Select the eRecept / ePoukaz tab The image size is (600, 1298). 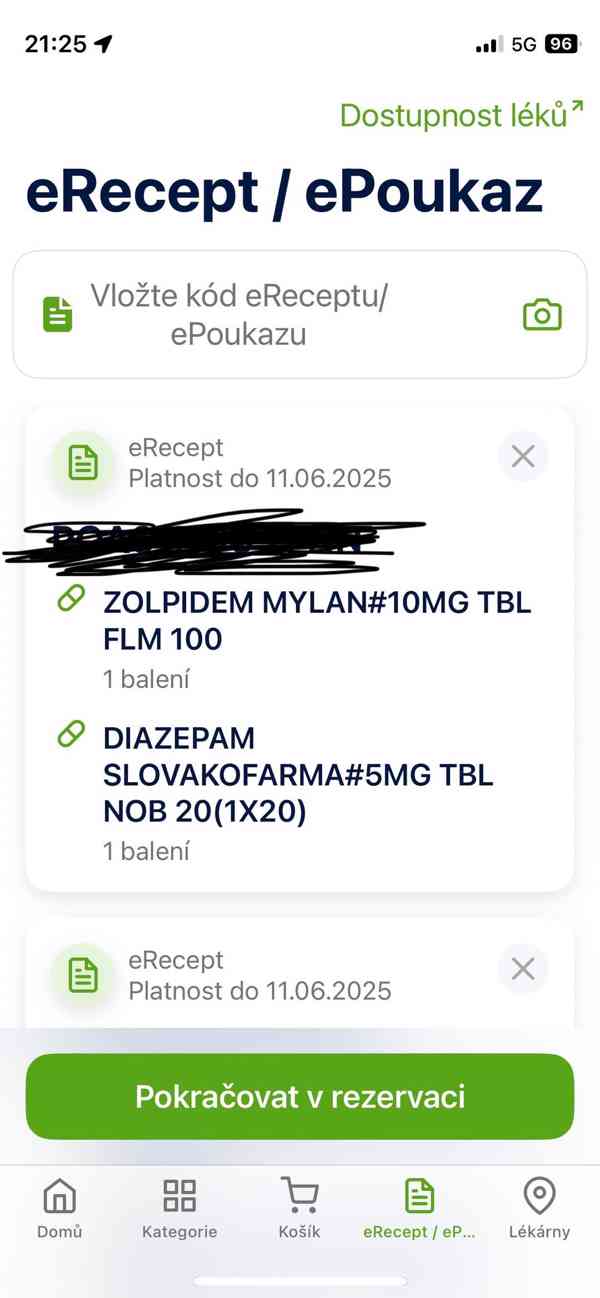(x=419, y=1208)
